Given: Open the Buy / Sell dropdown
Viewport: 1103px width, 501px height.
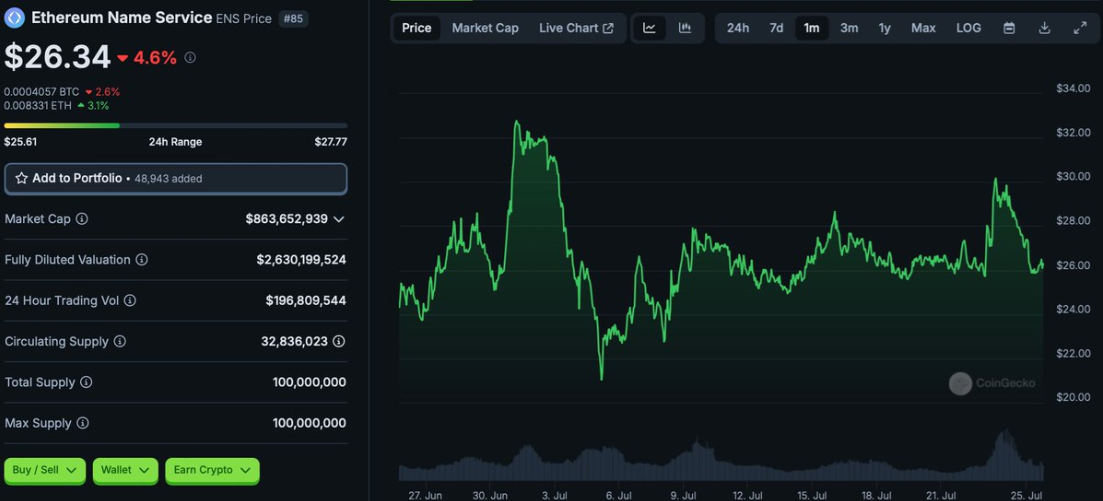Looking at the screenshot, I should (45, 470).
